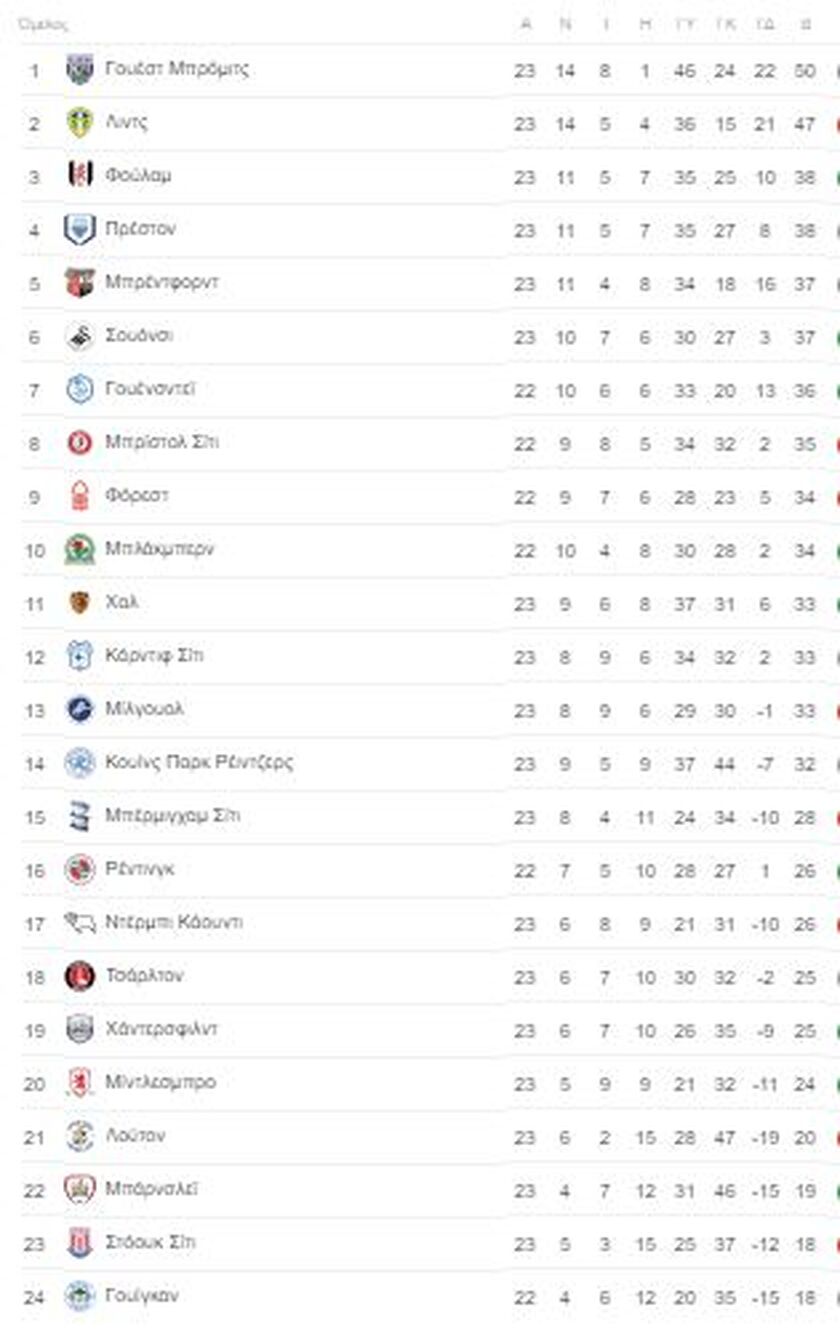Click the 50 points value for first place
840x1331 pixels.
point(805,71)
